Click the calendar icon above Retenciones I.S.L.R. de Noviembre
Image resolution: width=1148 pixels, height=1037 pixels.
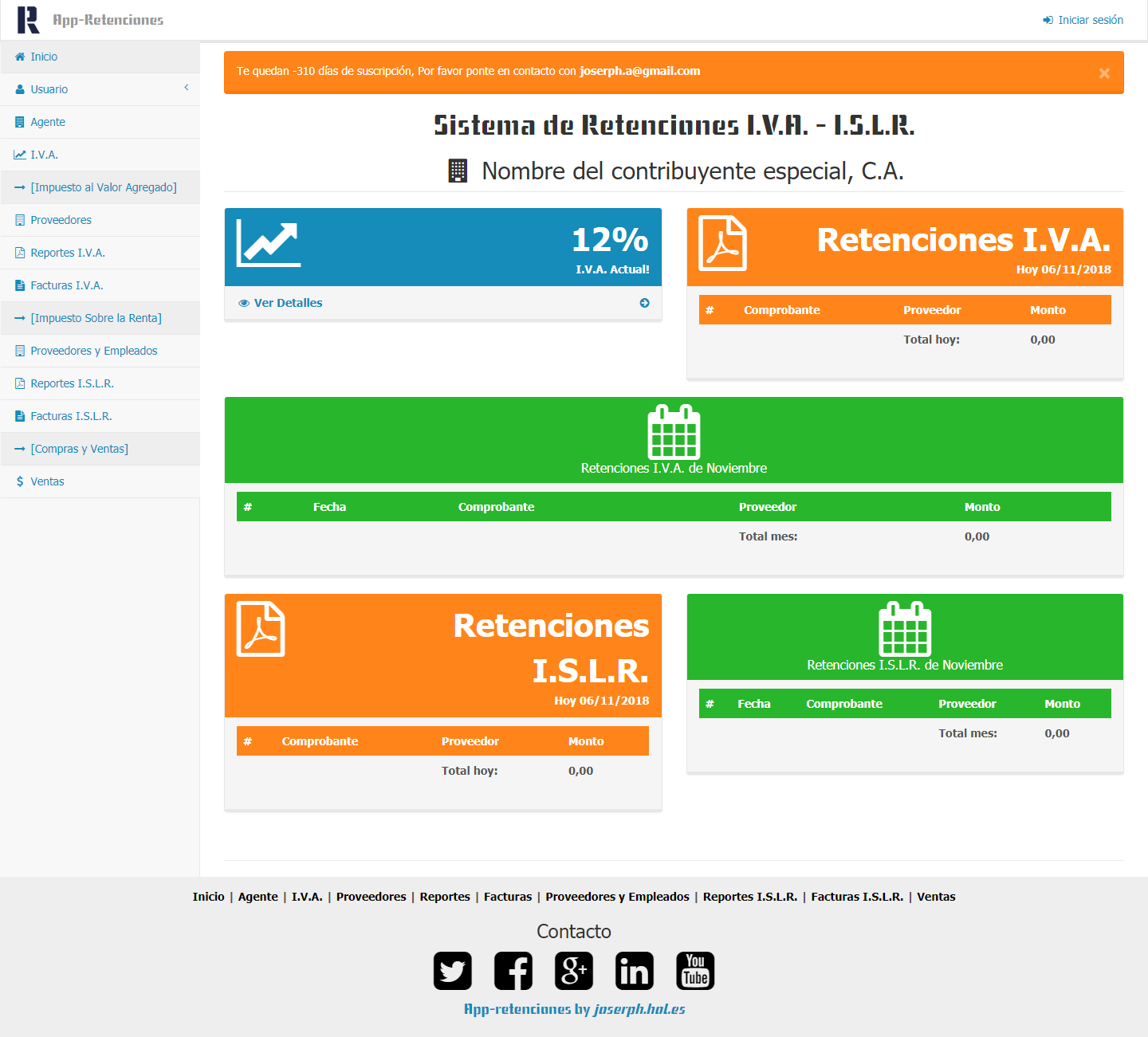904,629
